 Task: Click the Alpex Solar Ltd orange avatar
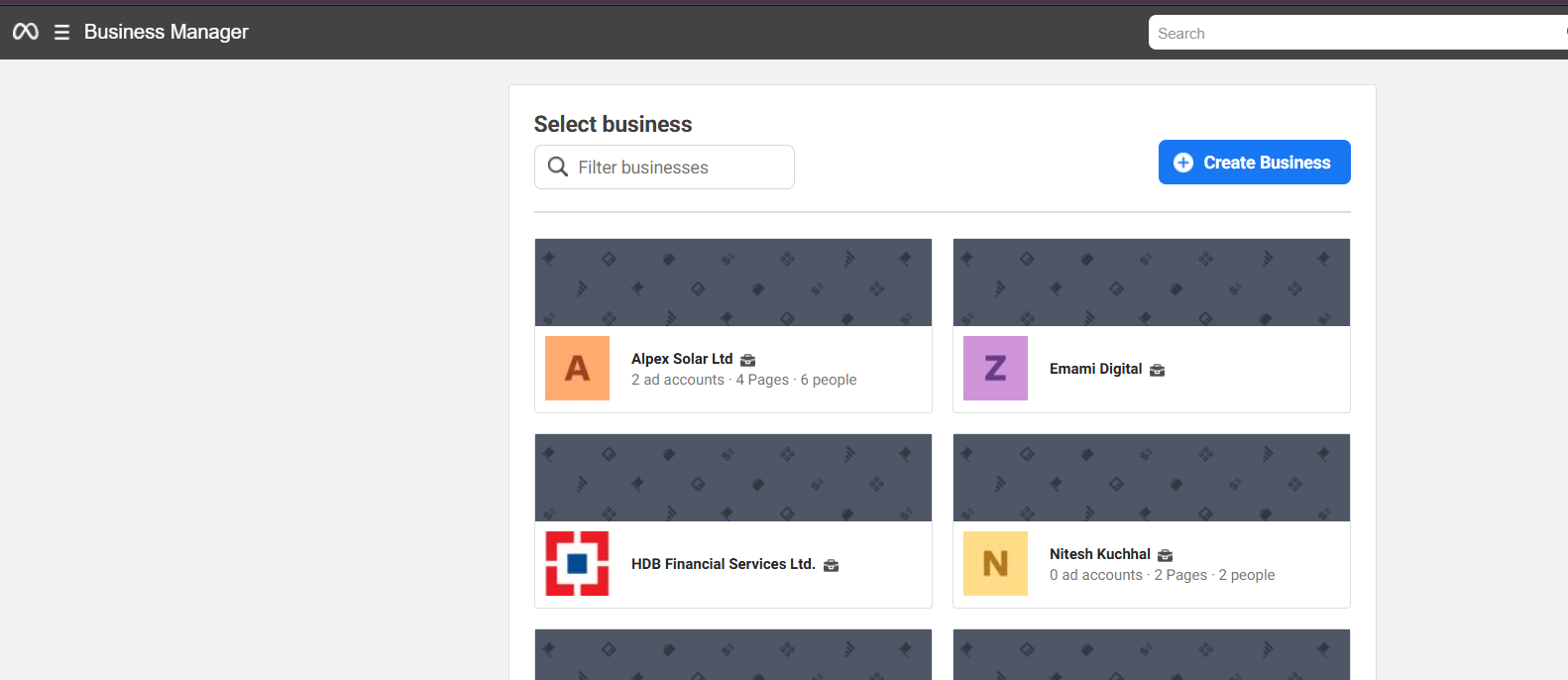tap(577, 368)
